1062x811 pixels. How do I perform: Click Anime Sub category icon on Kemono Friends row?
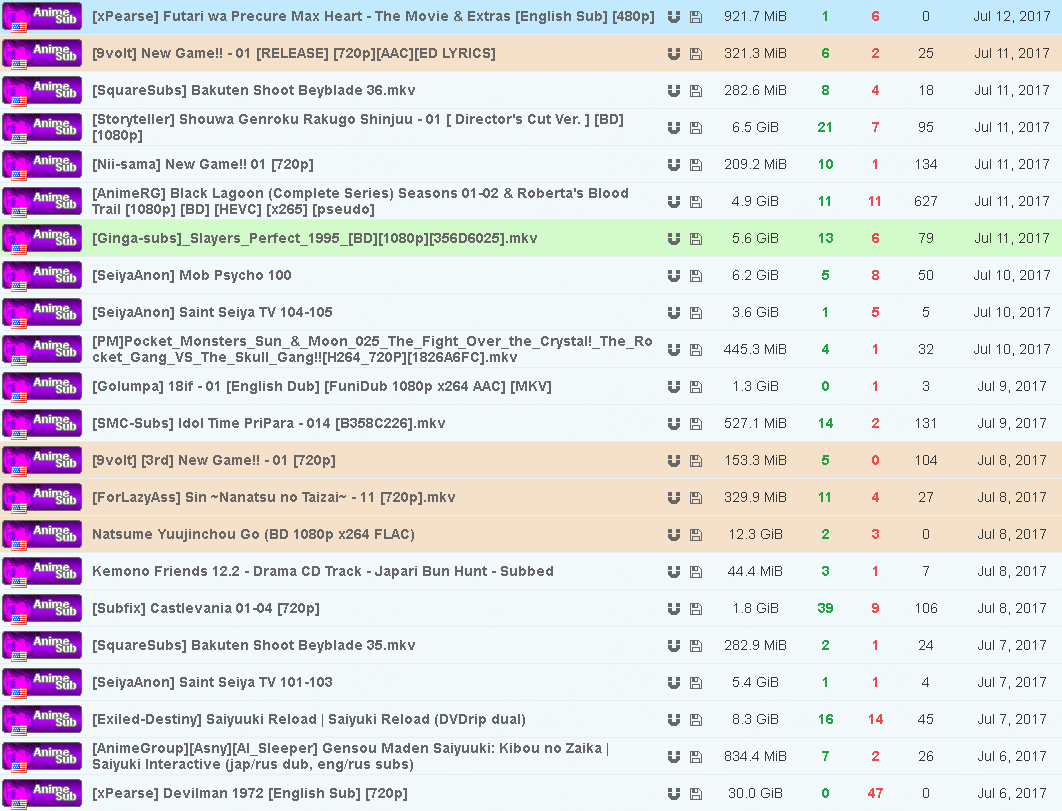click(42, 572)
